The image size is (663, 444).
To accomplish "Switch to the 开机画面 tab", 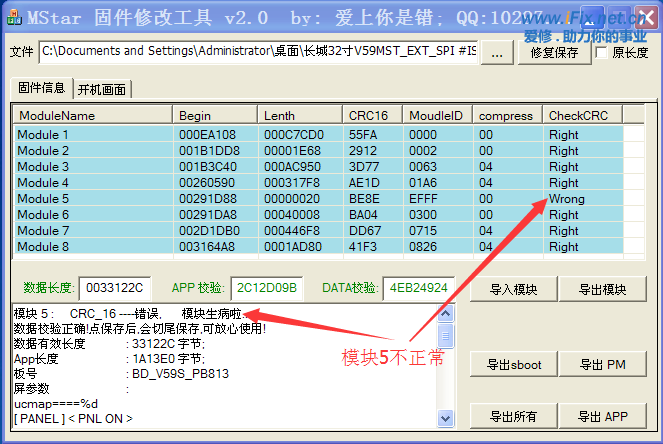I will tap(102, 89).
